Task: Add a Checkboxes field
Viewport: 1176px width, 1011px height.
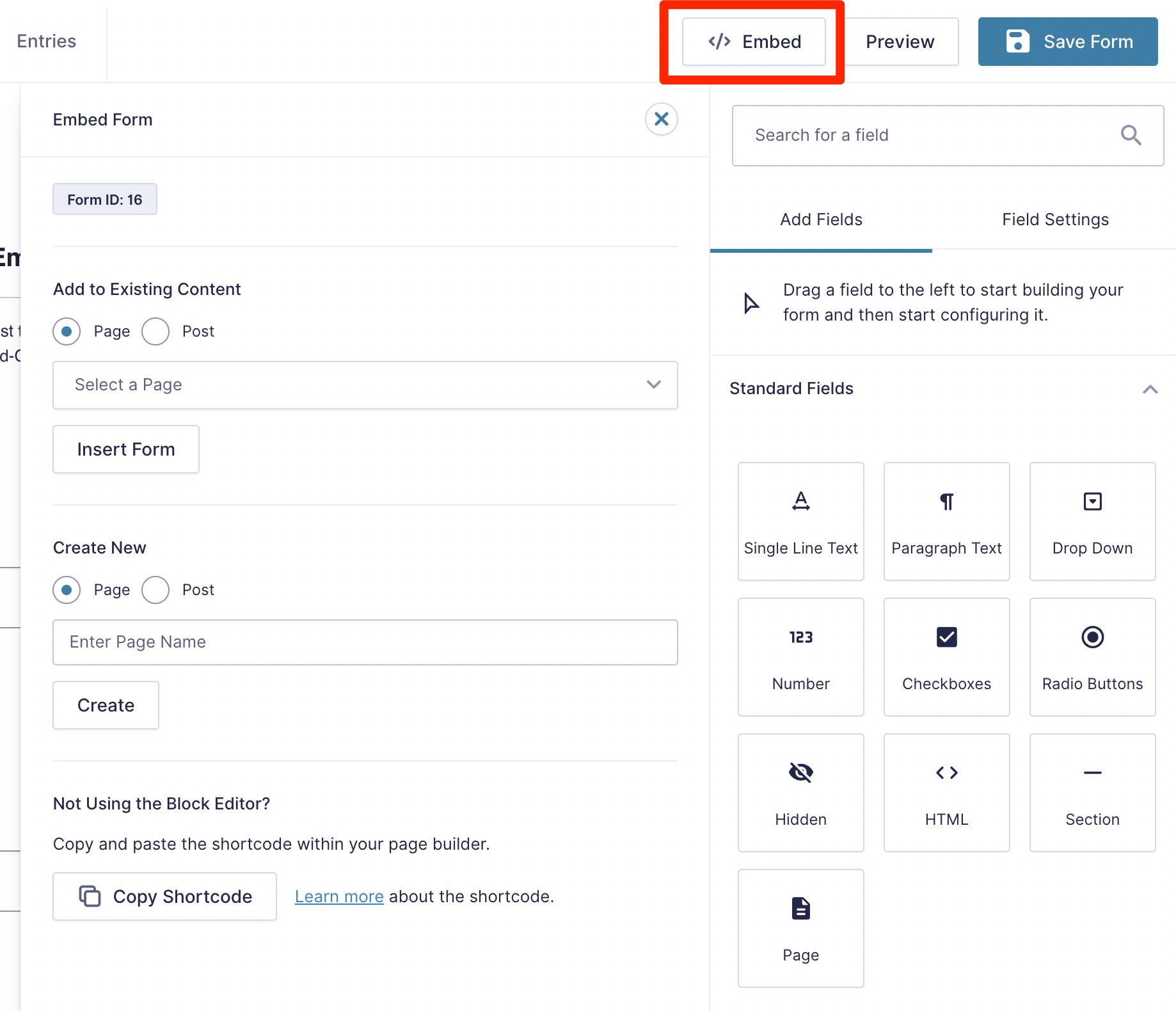Action: [946, 657]
